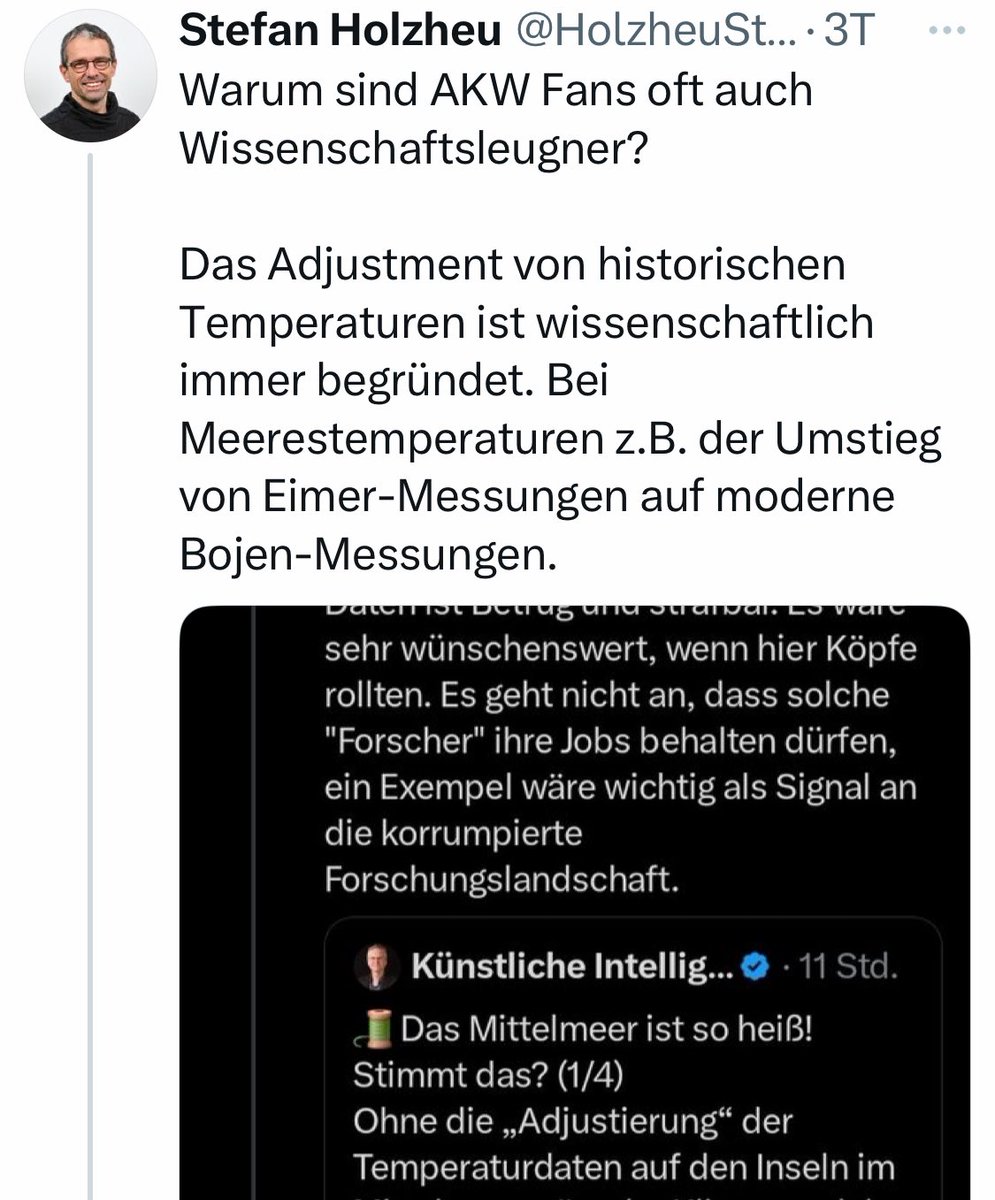
Task: Click the blue verified checkmark badge
Action: (x=758, y=966)
